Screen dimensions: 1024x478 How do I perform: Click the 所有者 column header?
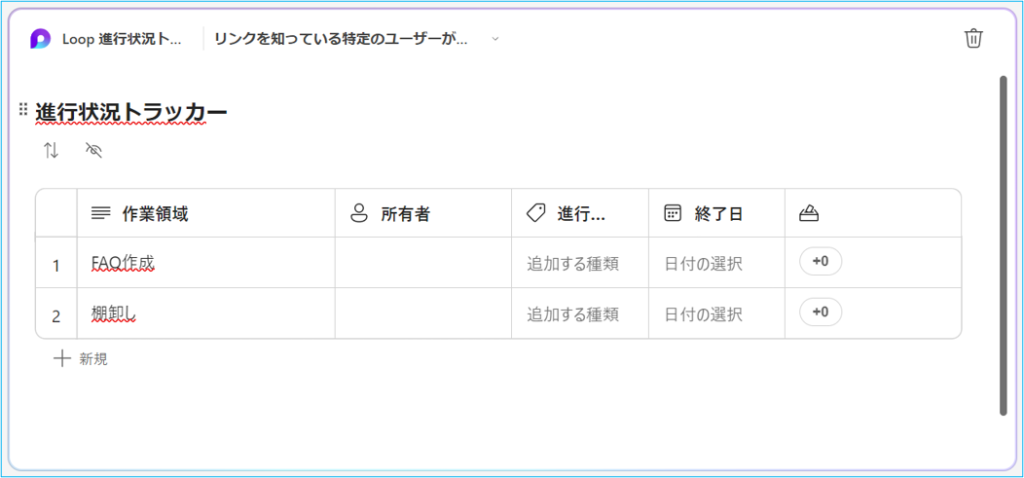point(405,213)
